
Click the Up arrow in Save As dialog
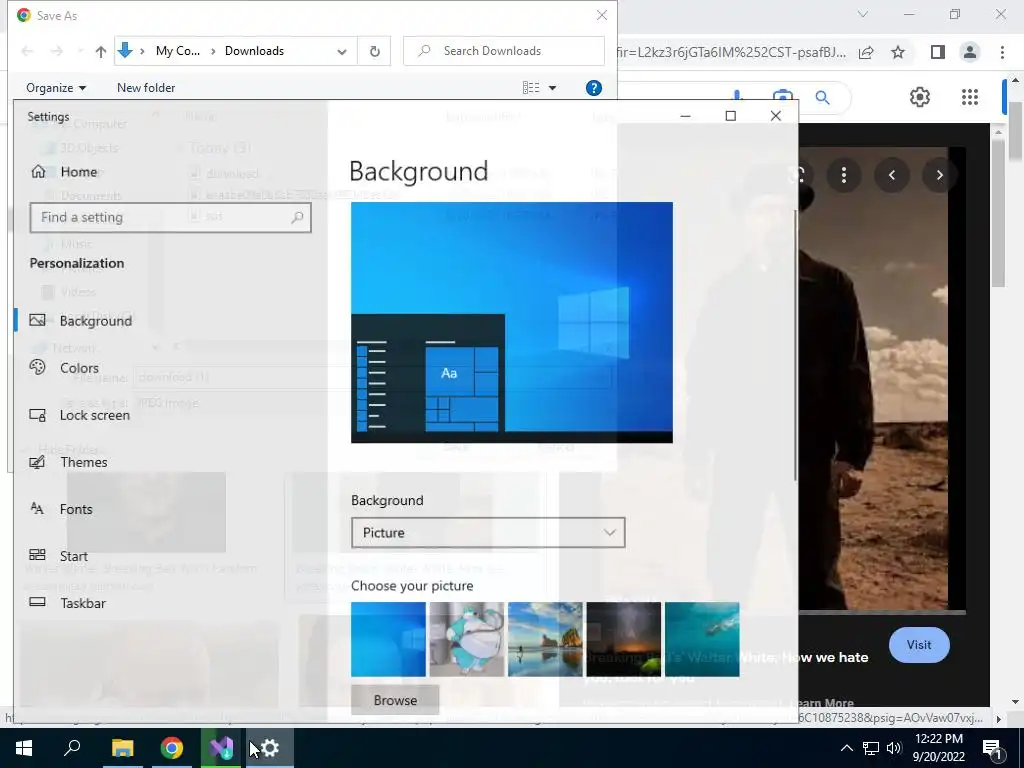coord(101,52)
